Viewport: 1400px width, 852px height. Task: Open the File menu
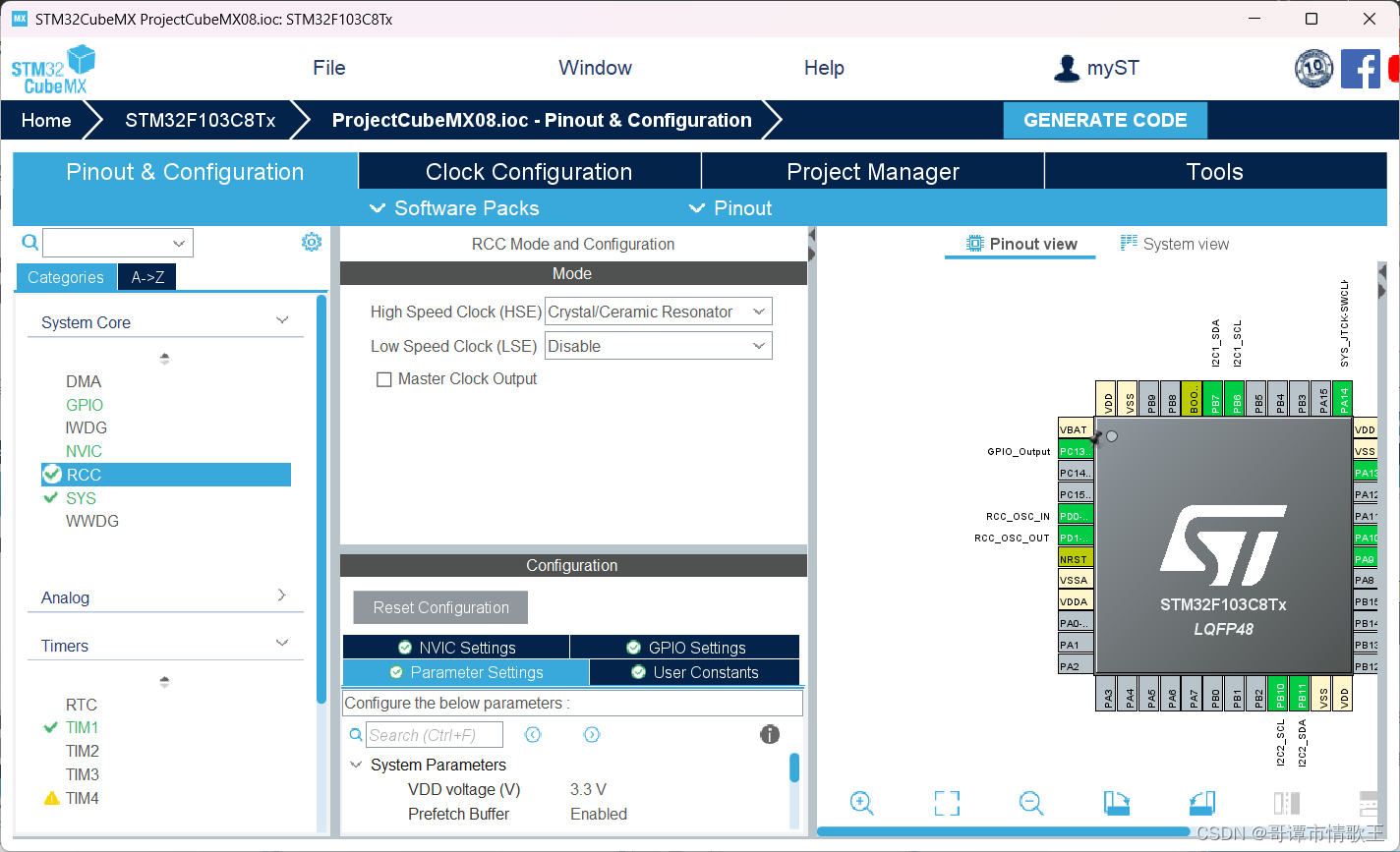click(x=329, y=68)
